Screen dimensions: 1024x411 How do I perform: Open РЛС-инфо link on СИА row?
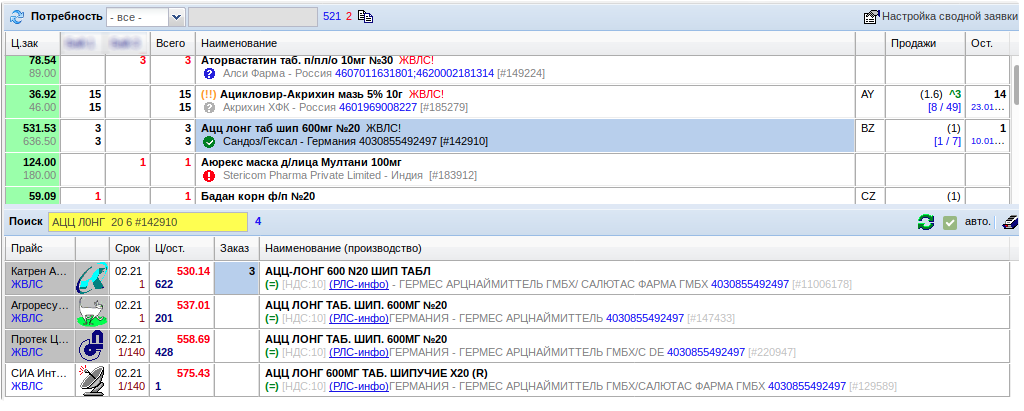tap(359, 386)
